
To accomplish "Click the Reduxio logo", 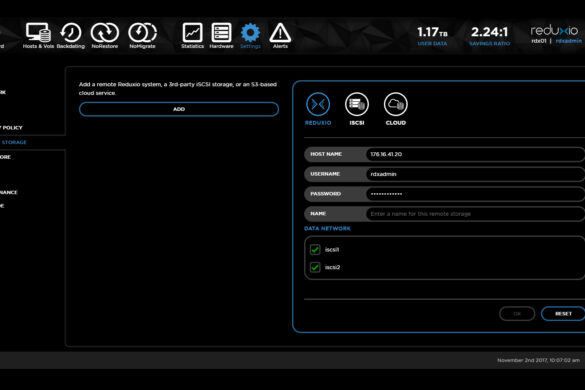I will (x=554, y=30).
